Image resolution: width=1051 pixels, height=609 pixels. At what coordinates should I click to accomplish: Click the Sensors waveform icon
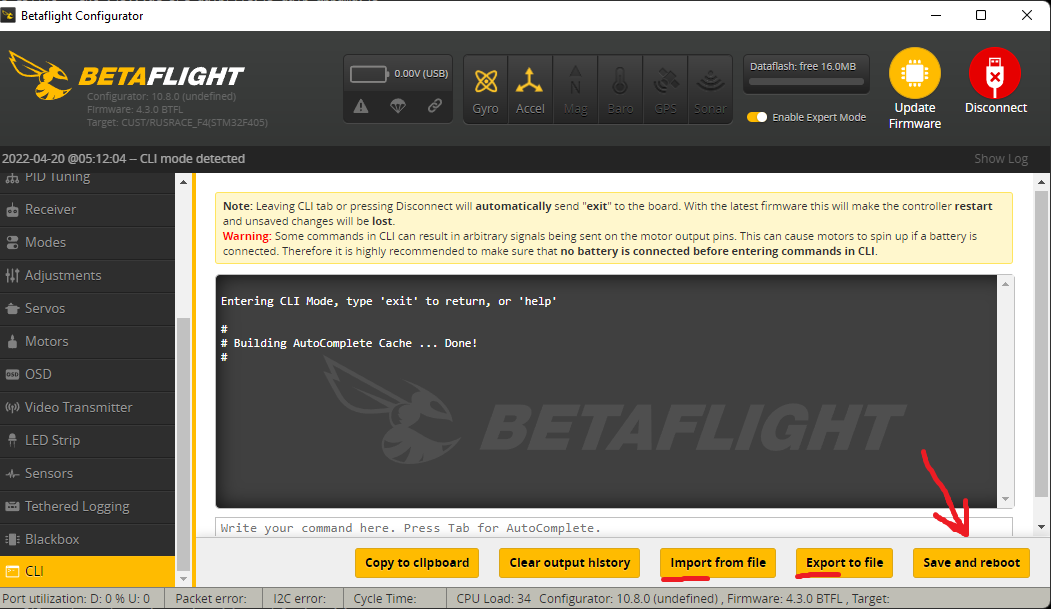(x=12, y=473)
